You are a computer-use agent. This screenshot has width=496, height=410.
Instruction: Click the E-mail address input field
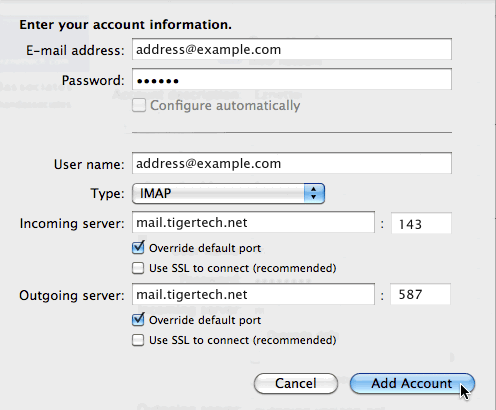[292, 49]
